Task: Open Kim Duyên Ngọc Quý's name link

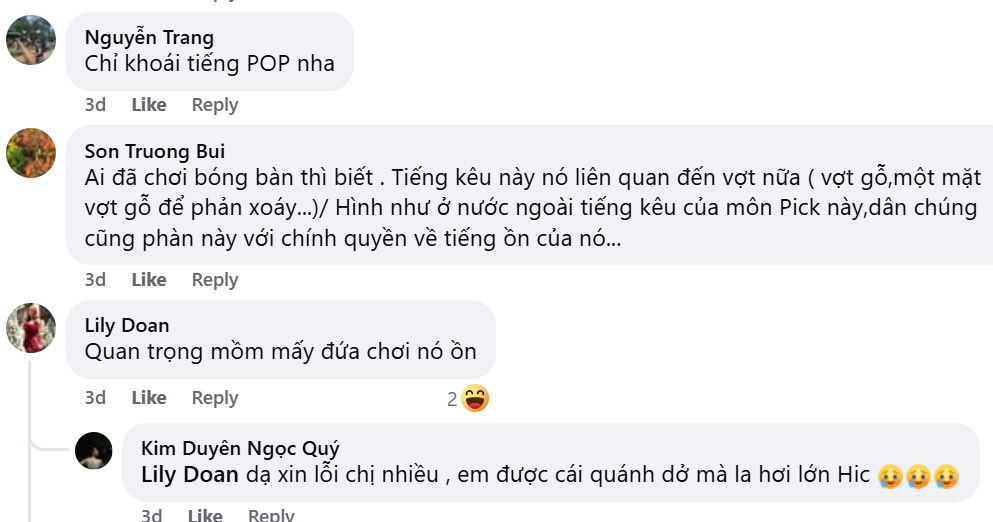Action: (240, 449)
